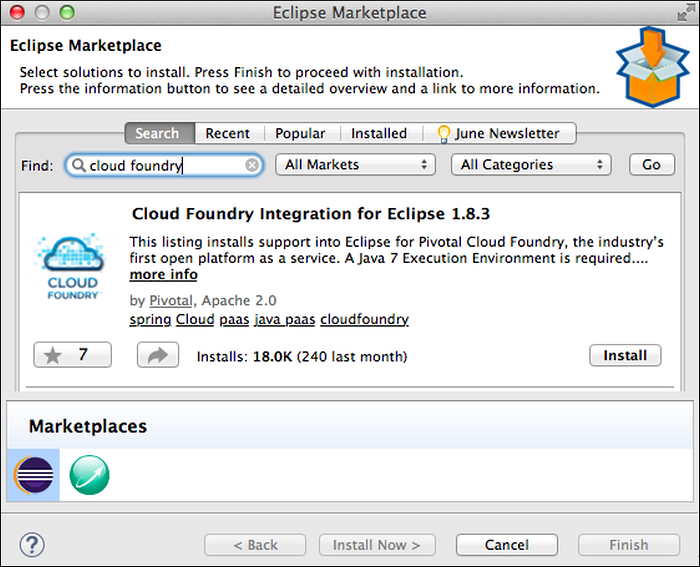
Task: Open the Pivotal author link
Action: [x=171, y=301]
